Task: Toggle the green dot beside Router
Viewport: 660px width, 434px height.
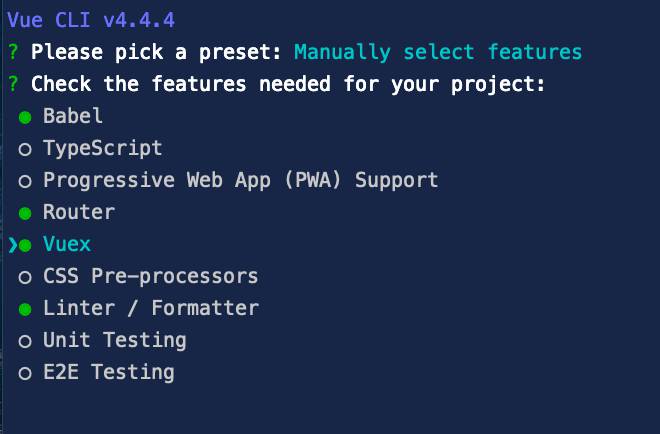Action: [25, 213]
